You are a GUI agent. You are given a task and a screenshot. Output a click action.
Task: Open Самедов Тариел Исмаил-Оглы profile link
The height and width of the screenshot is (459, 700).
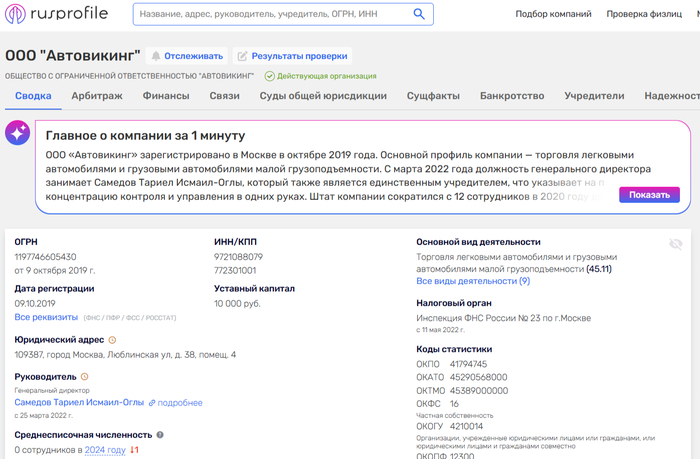click(79, 402)
